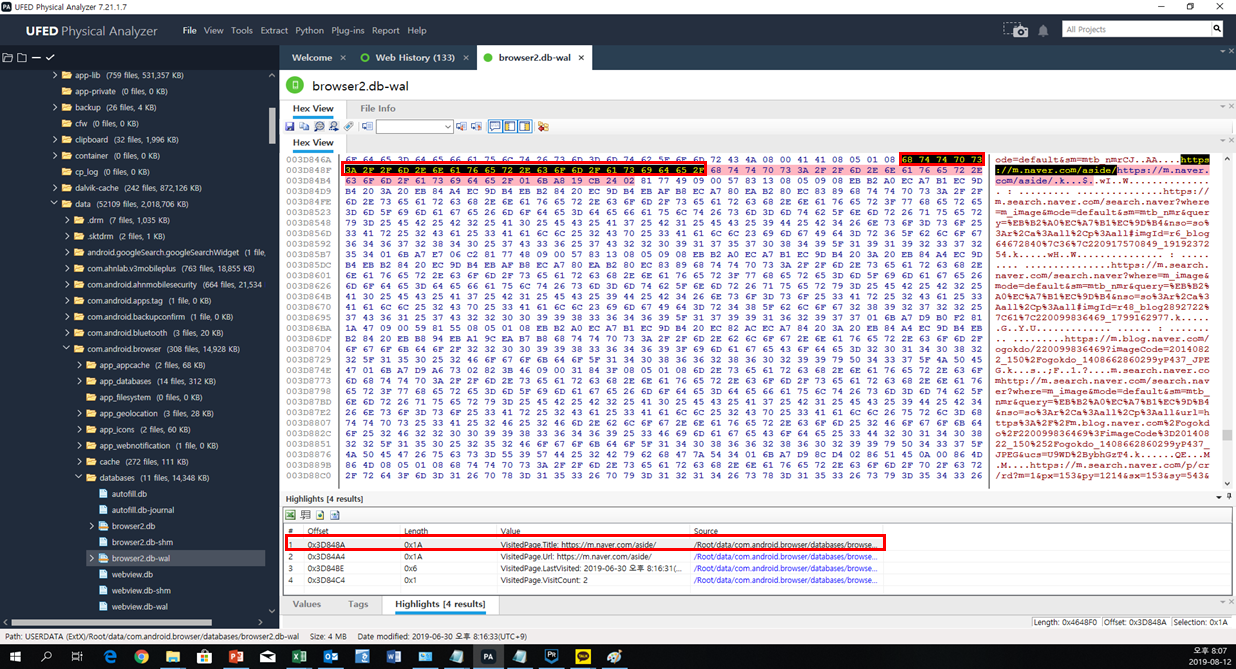Select the Highlights [4 results] tab
The image size is (1236, 669).
[x=440, y=604]
